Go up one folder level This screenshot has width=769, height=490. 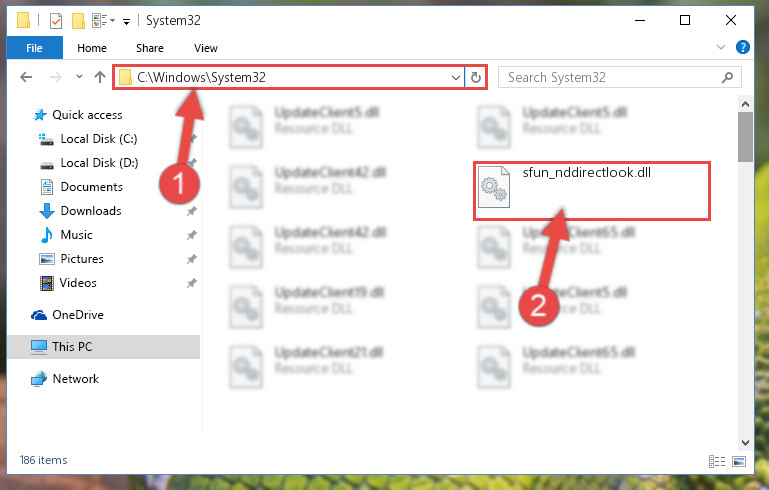click(100, 77)
